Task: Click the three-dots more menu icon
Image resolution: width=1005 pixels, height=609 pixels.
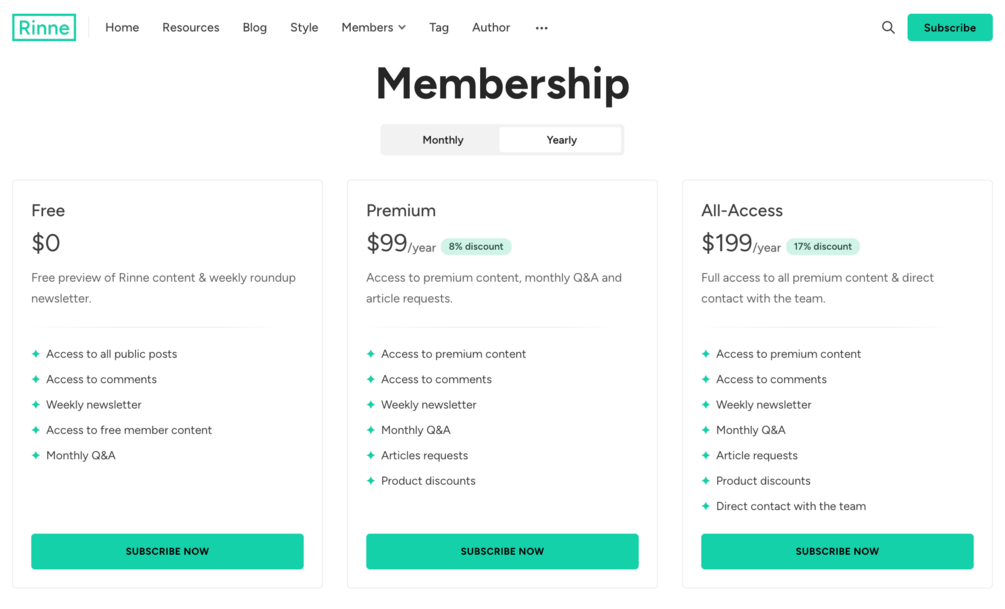Action: click(541, 28)
